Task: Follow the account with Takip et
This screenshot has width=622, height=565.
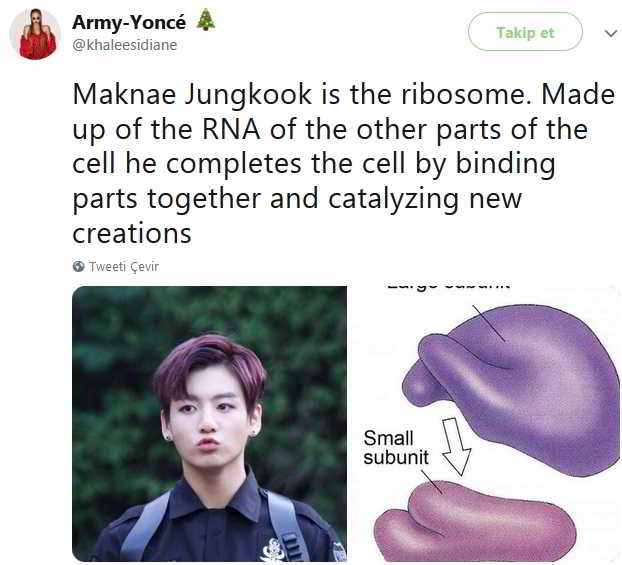Action: point(525,32)
